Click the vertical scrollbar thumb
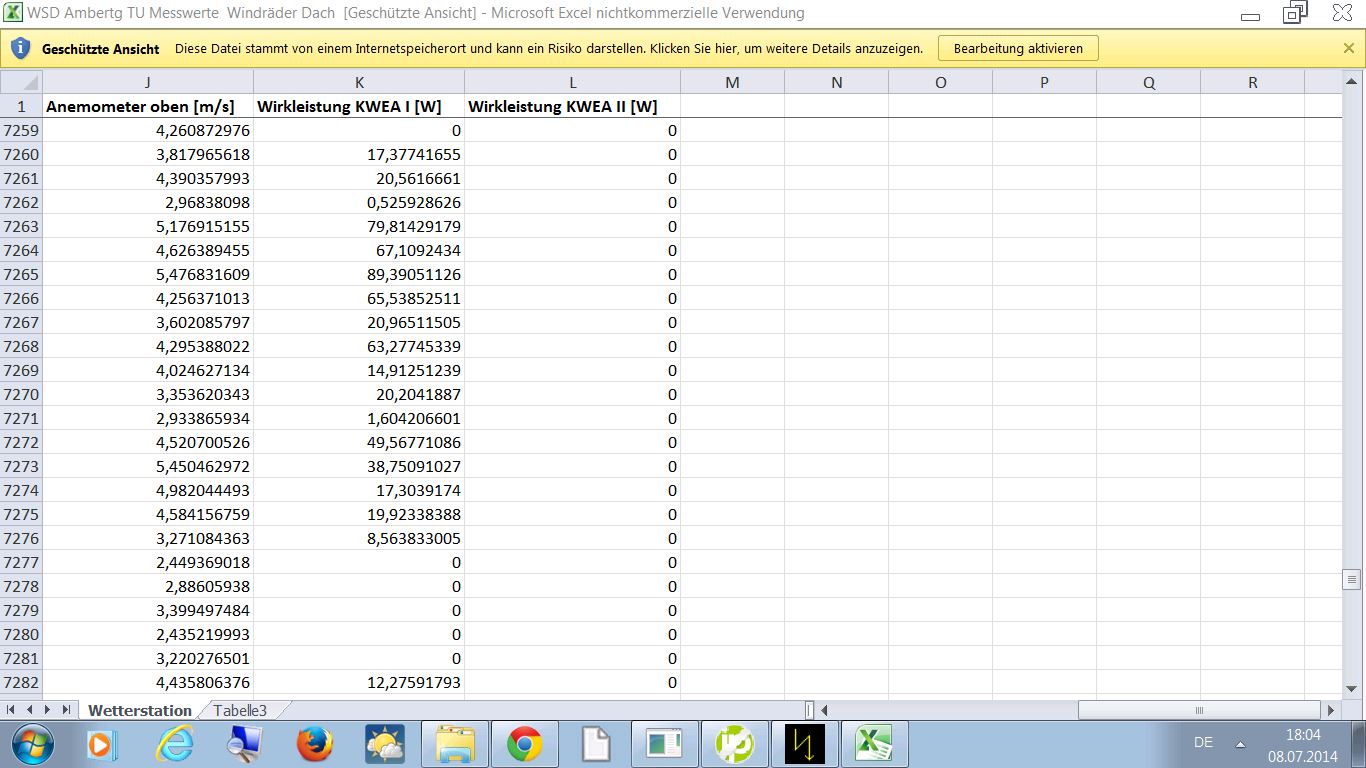Image resolution: width=1366 pixels, height=768 pixels. pos(1352,579)
